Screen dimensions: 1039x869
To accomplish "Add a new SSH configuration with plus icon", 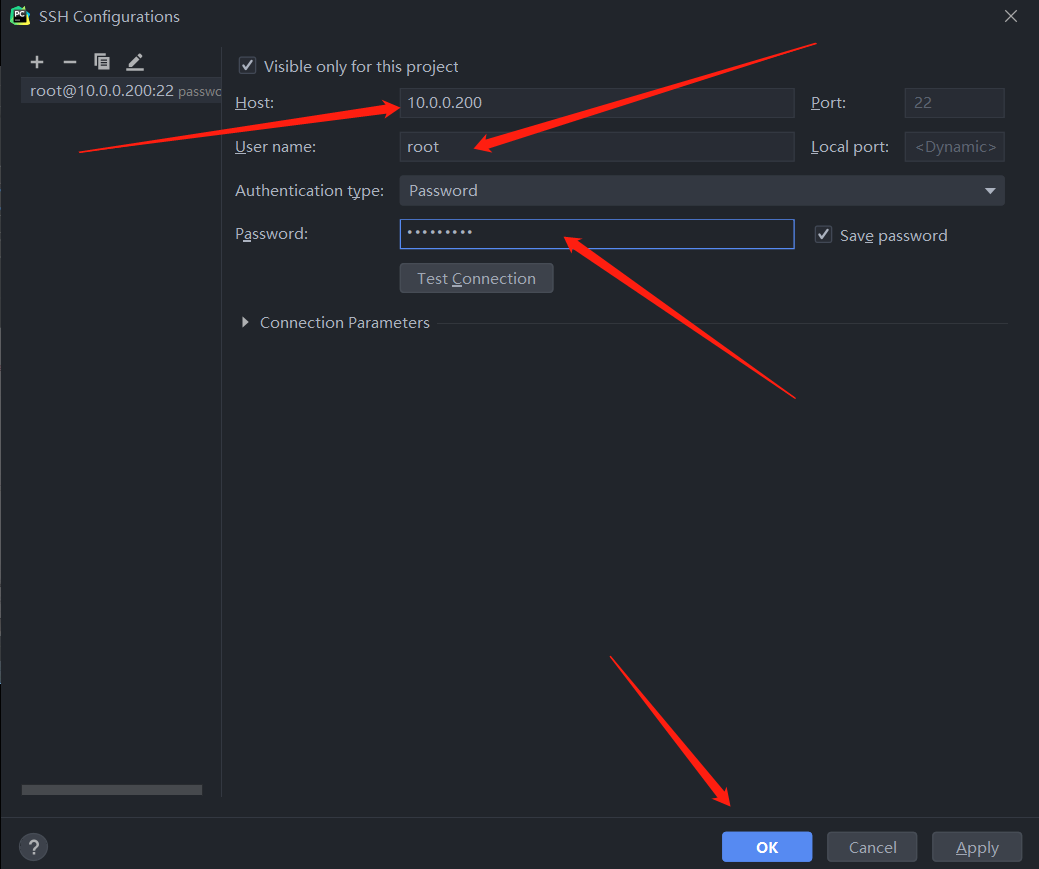I will click(x=37, y=62).
